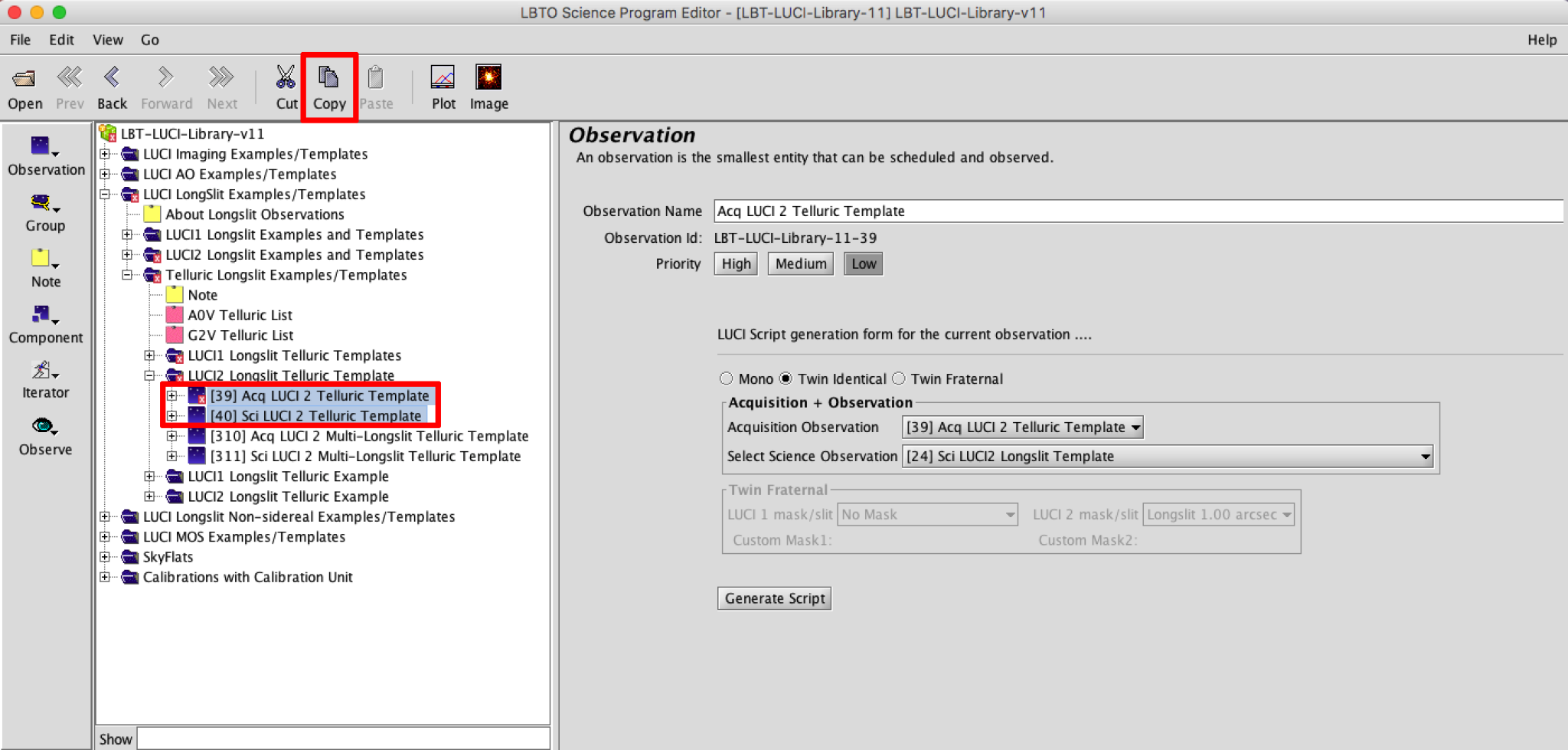This screenshot has width=1568, height=750.
Task: Add a Component from sidebar
Action: click(x=46, y=324)
